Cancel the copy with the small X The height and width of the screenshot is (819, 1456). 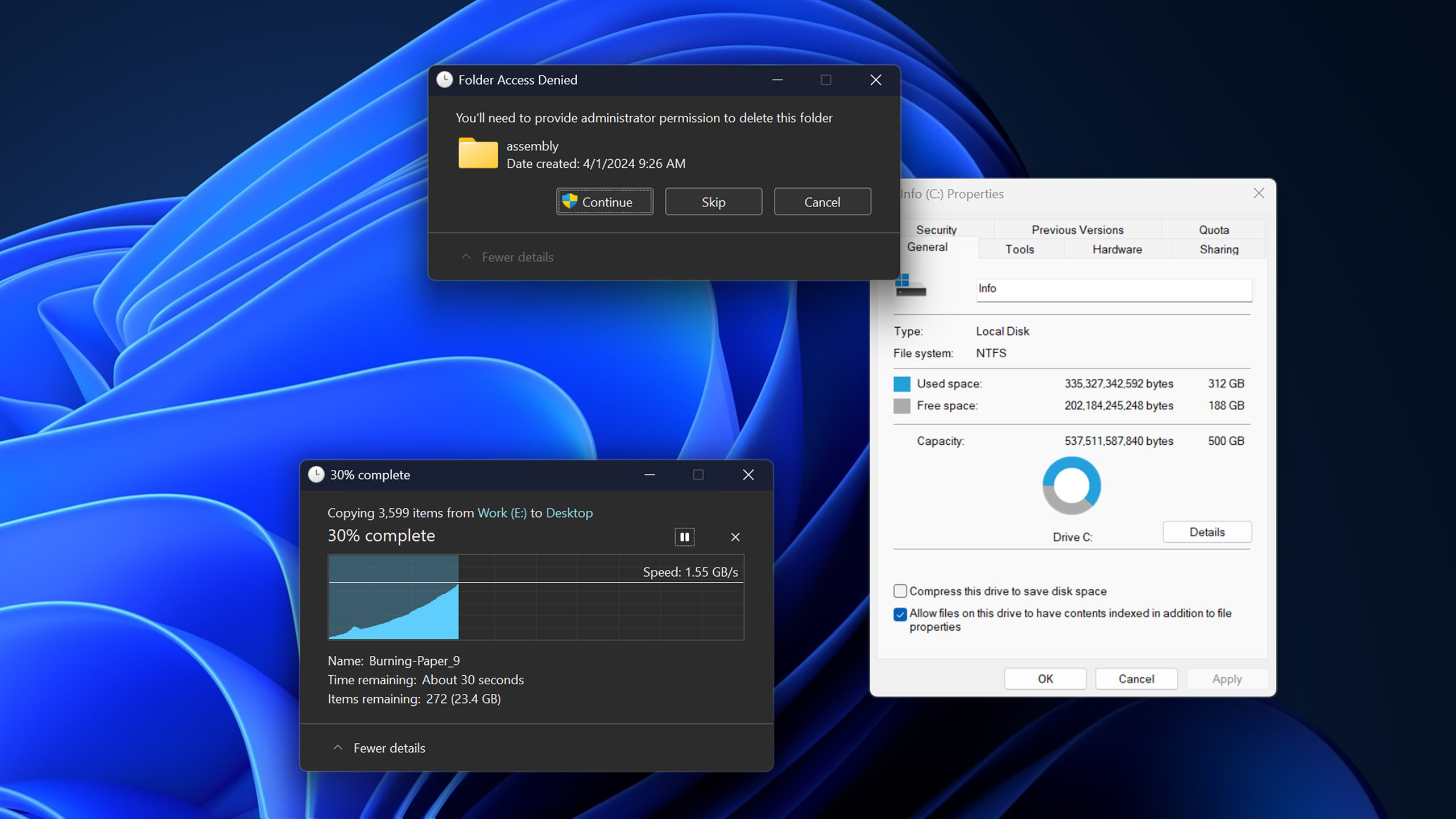pyautogui.click(x=735, y=536)
